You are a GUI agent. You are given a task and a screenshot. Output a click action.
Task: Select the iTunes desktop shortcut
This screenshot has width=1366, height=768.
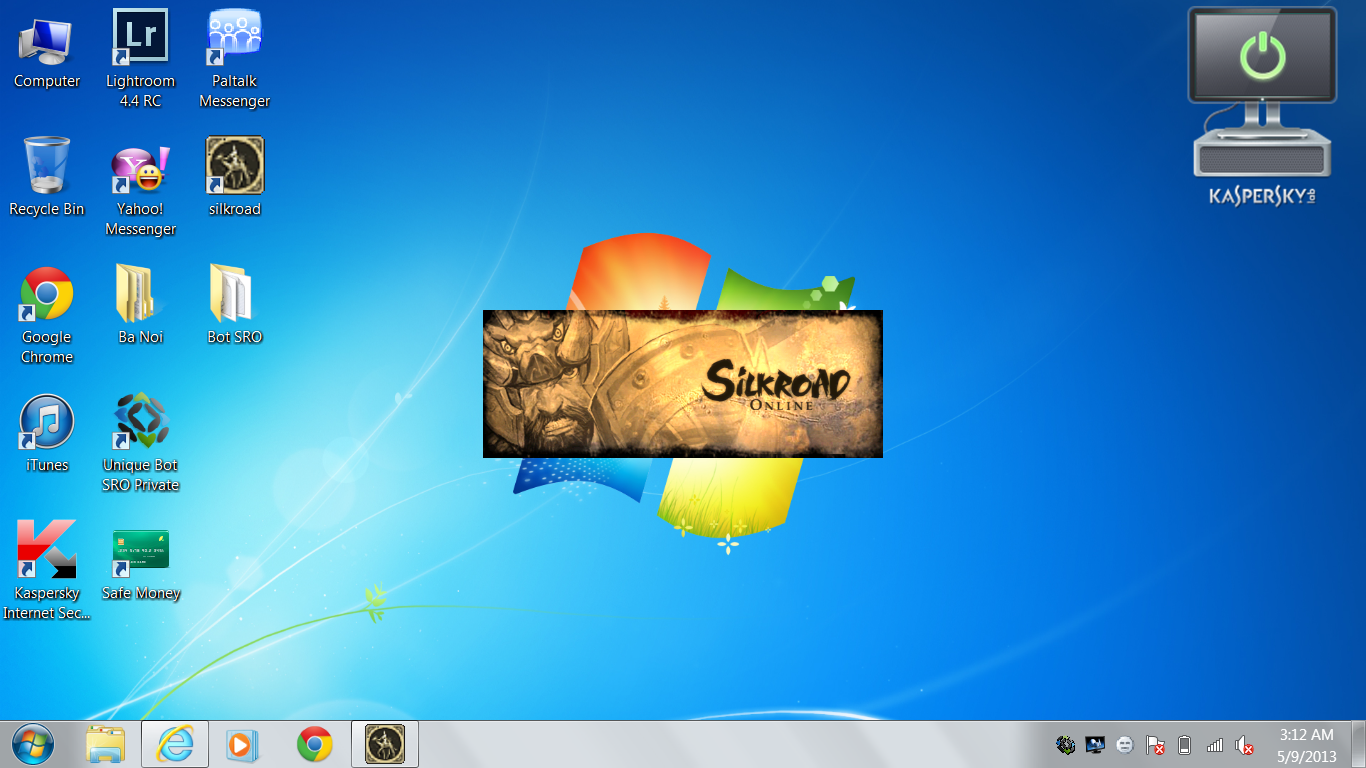coord(47,433)
